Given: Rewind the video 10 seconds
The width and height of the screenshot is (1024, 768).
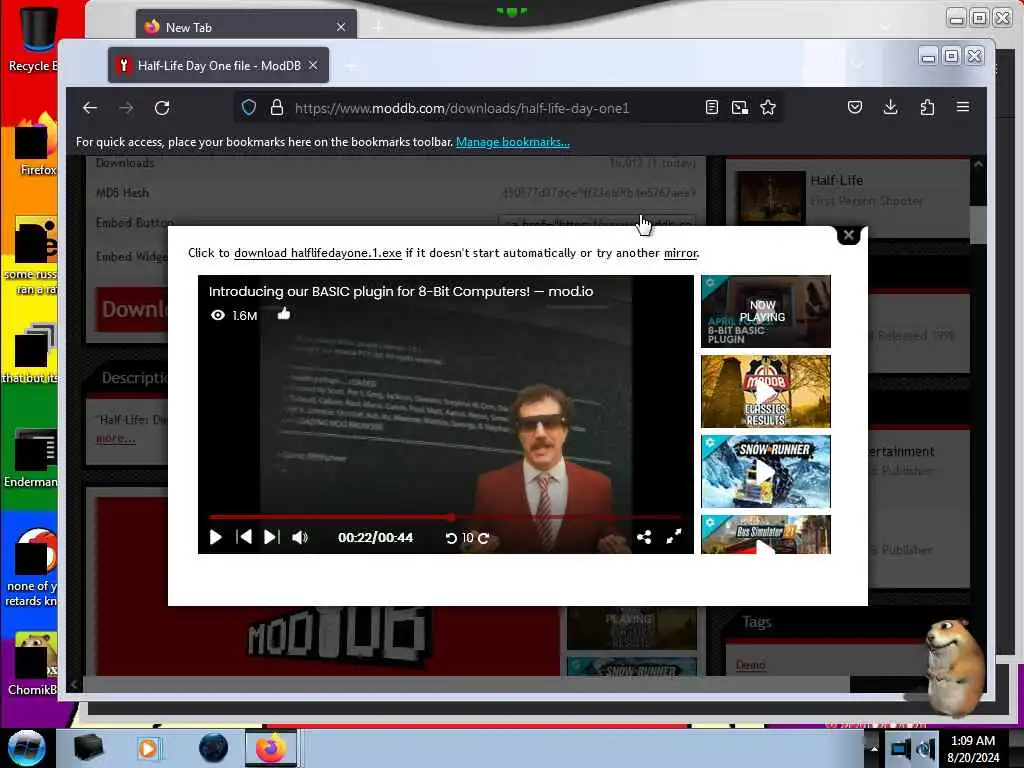Looking at the screenshot, I should coord(451,538).
